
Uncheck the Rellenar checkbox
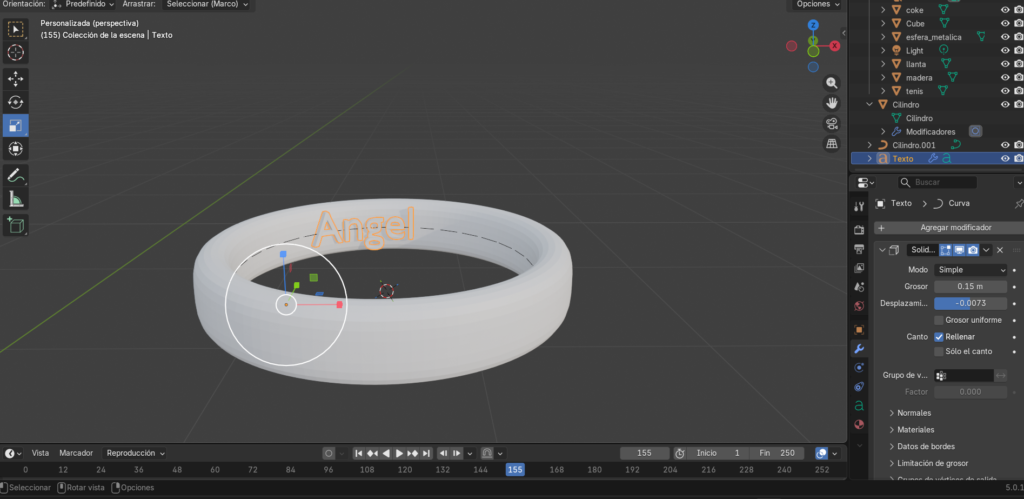[x=938, y=337]
